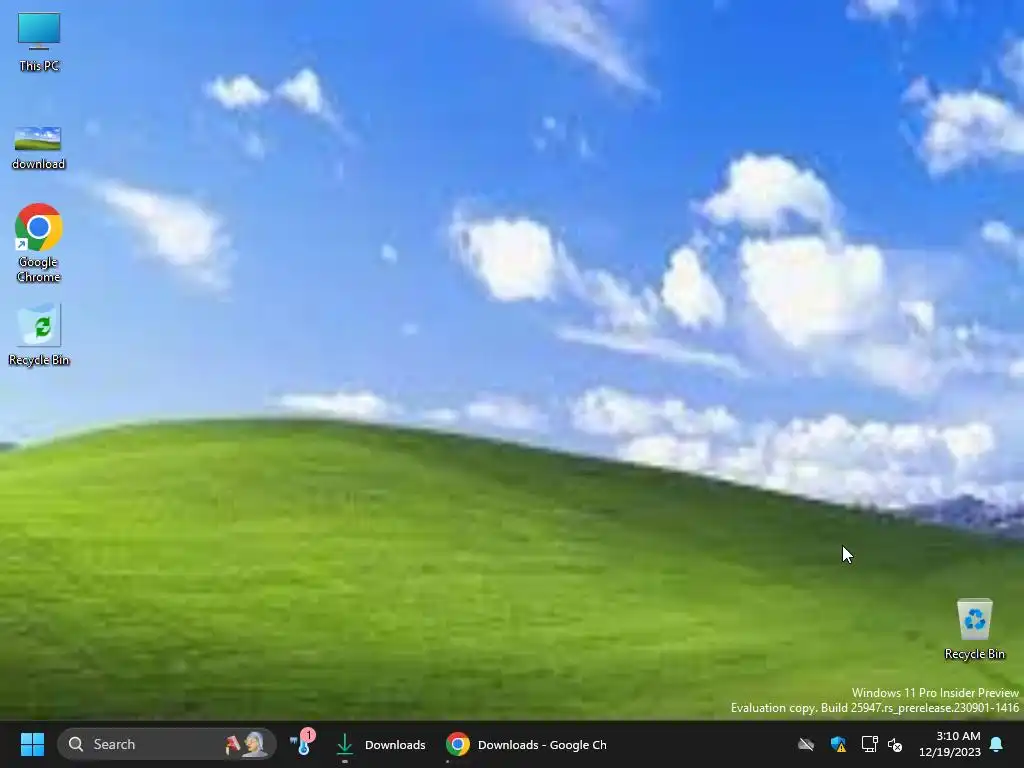Viewport: 1024px width, 768px height.
Task: Click the muted volume tray icon
Action: click(x=895, y=744)
